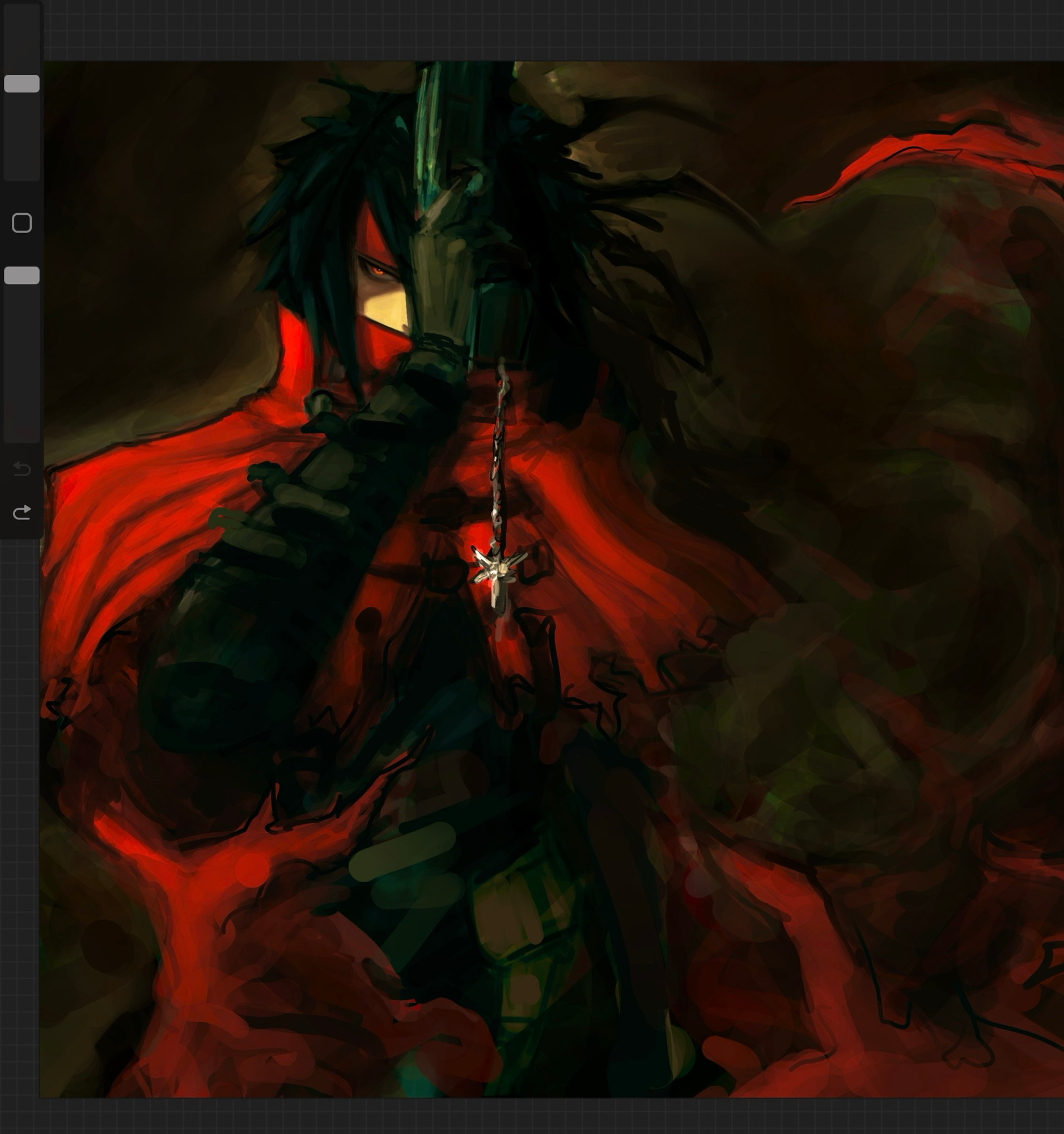Click the redo arrow icon
Screen dimensions: 1064x1134
(22, 512)
